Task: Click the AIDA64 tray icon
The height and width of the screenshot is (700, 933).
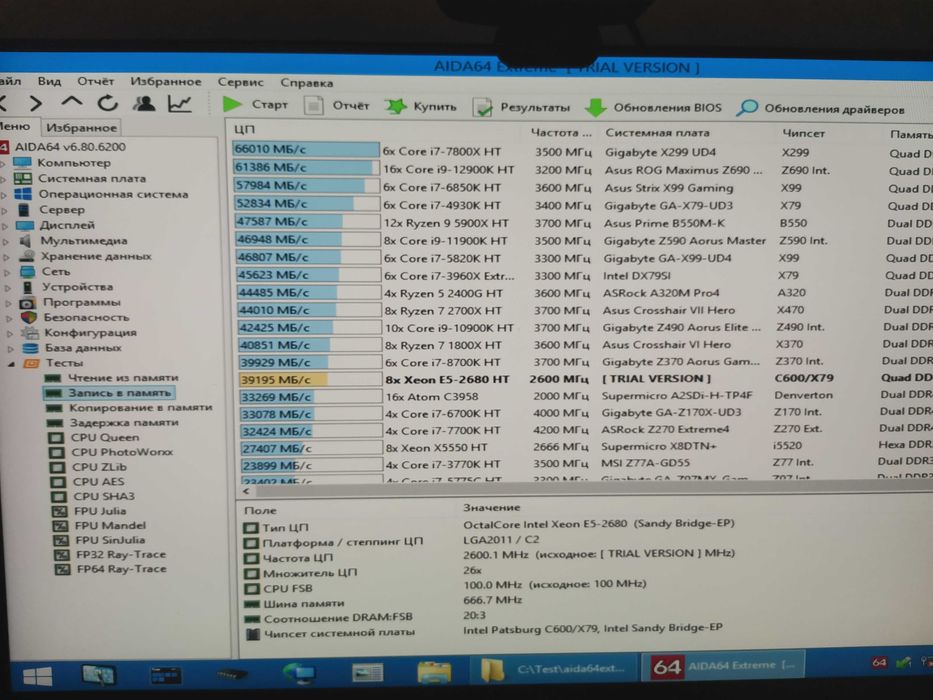Action: [879, 662]
